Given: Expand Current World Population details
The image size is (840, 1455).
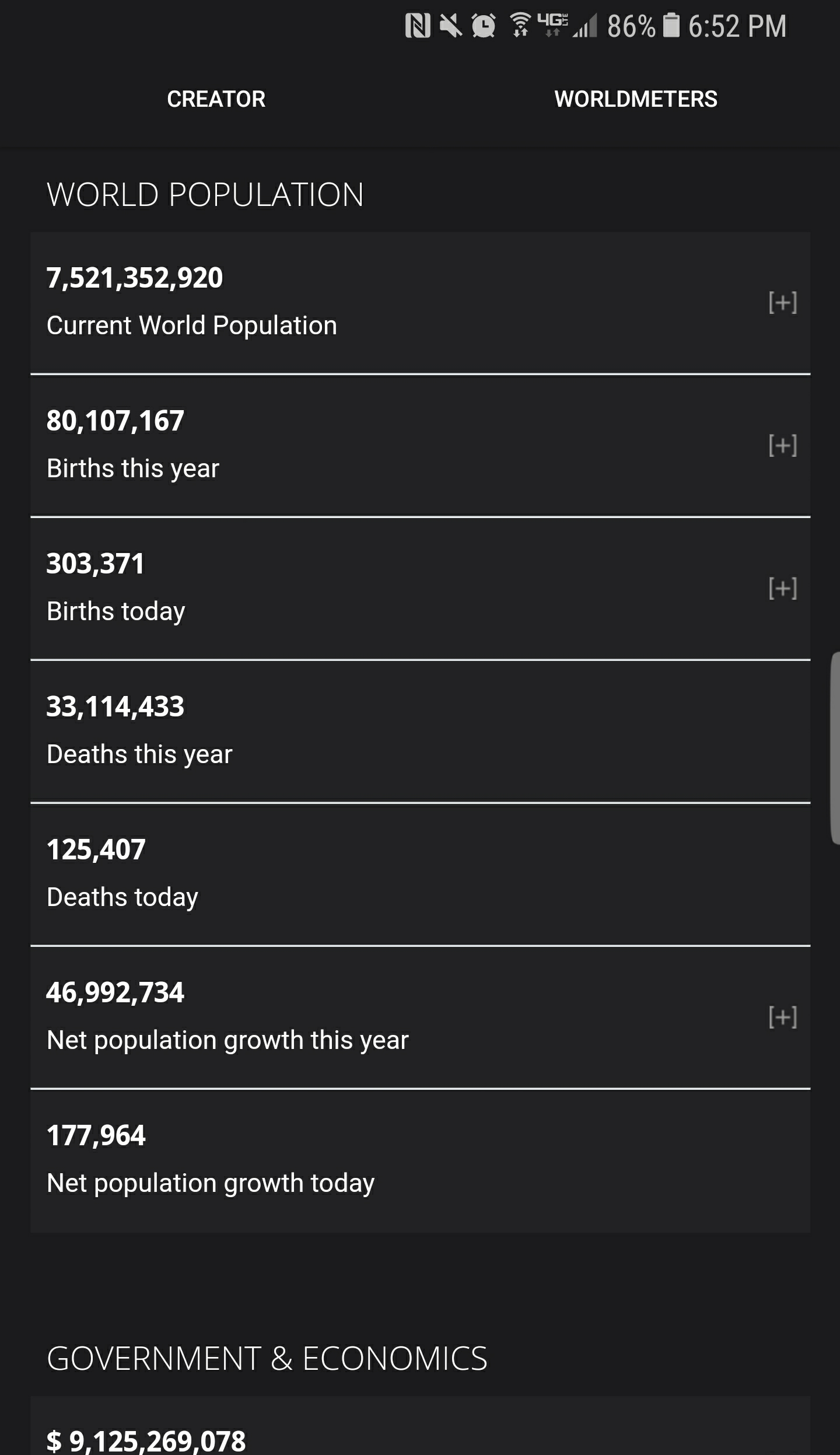Looking at the screenshot, I should pos(782,302).
